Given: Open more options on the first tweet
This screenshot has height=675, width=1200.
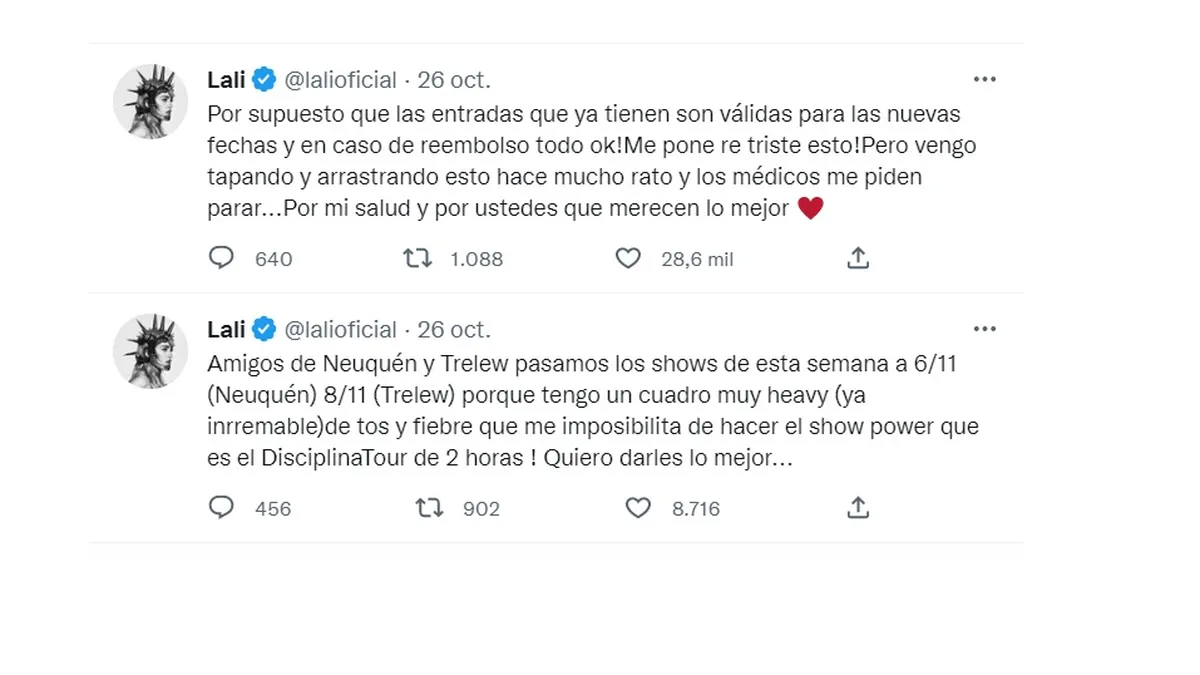Looking at the screenshot, I should click(985, 79).
